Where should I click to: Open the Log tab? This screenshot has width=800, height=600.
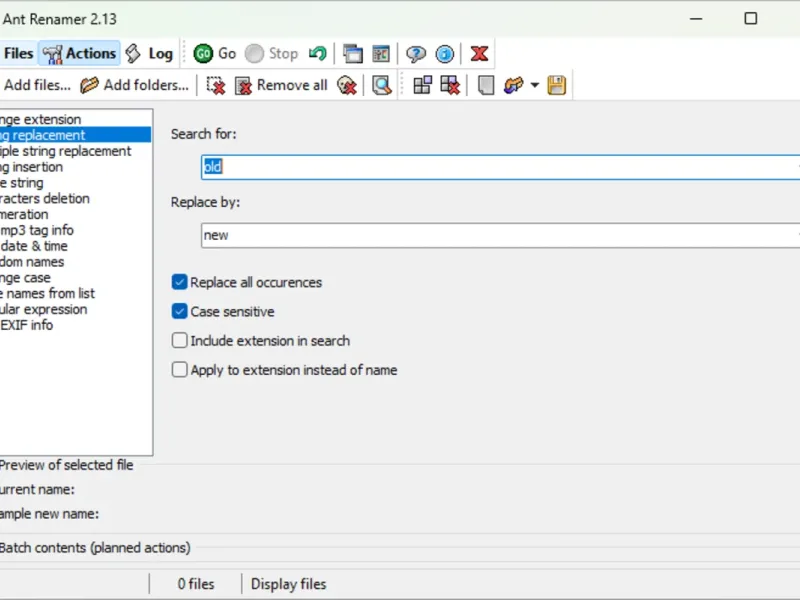[x=149, y=53]
